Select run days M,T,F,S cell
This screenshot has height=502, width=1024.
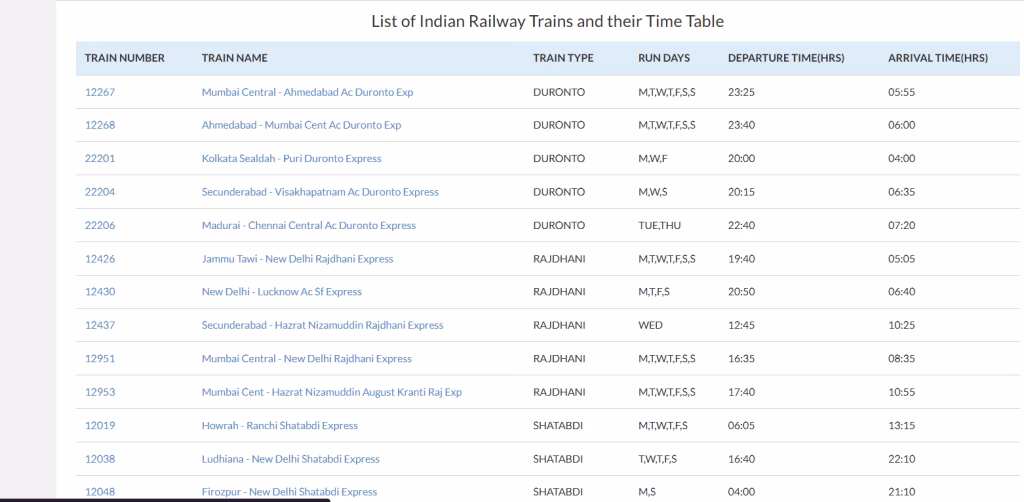(x=654, y=292)
